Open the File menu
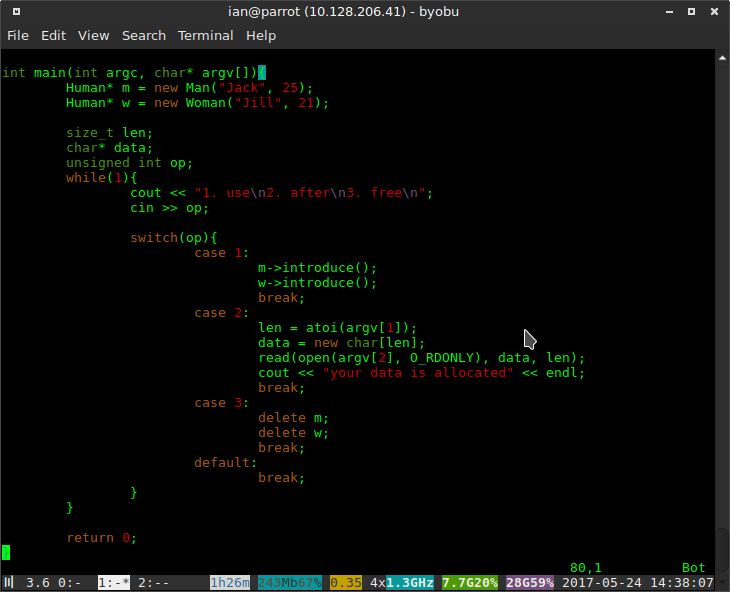730x592 pixels. [x=18, y=36]
